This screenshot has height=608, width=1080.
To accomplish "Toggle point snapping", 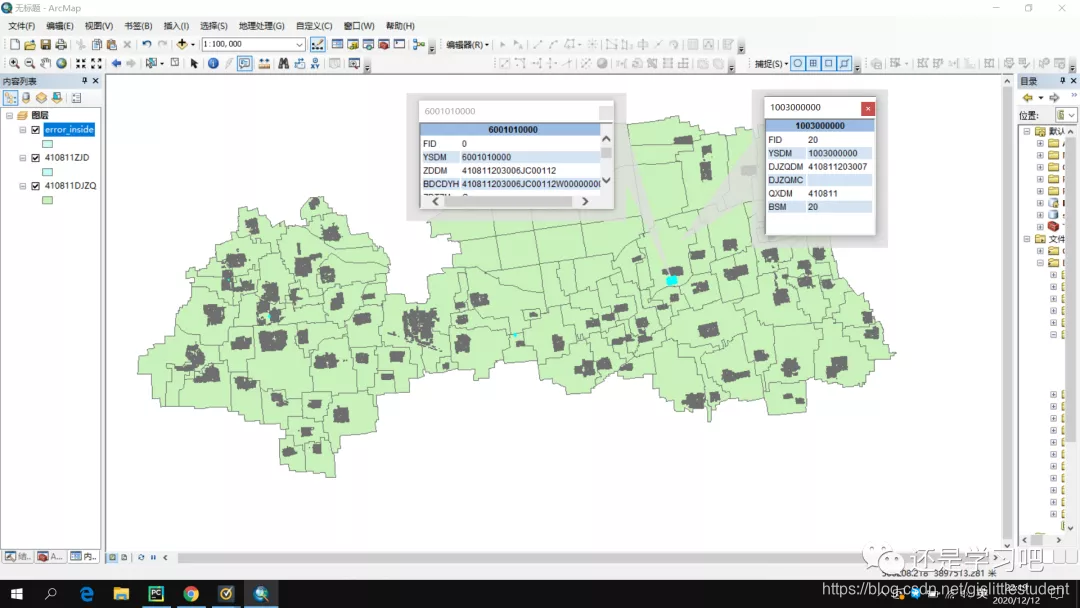I will click(798, 63).
